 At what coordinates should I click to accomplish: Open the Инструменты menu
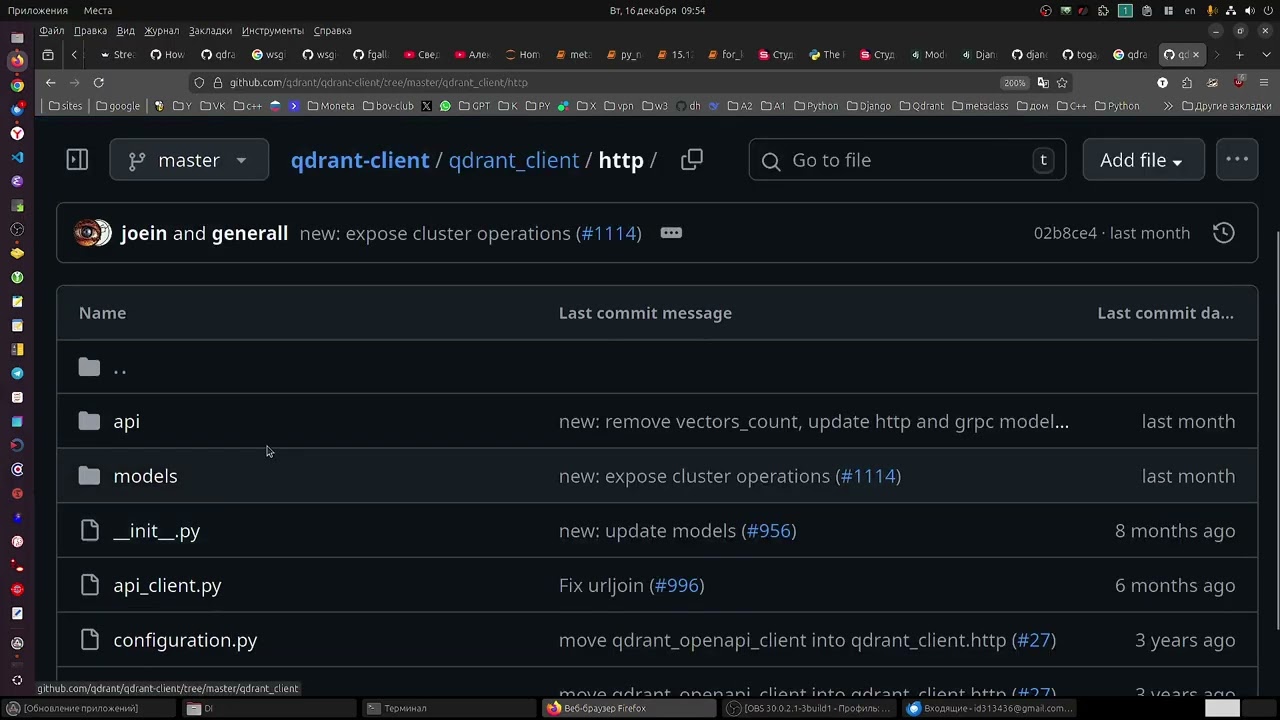pos(272,31)
